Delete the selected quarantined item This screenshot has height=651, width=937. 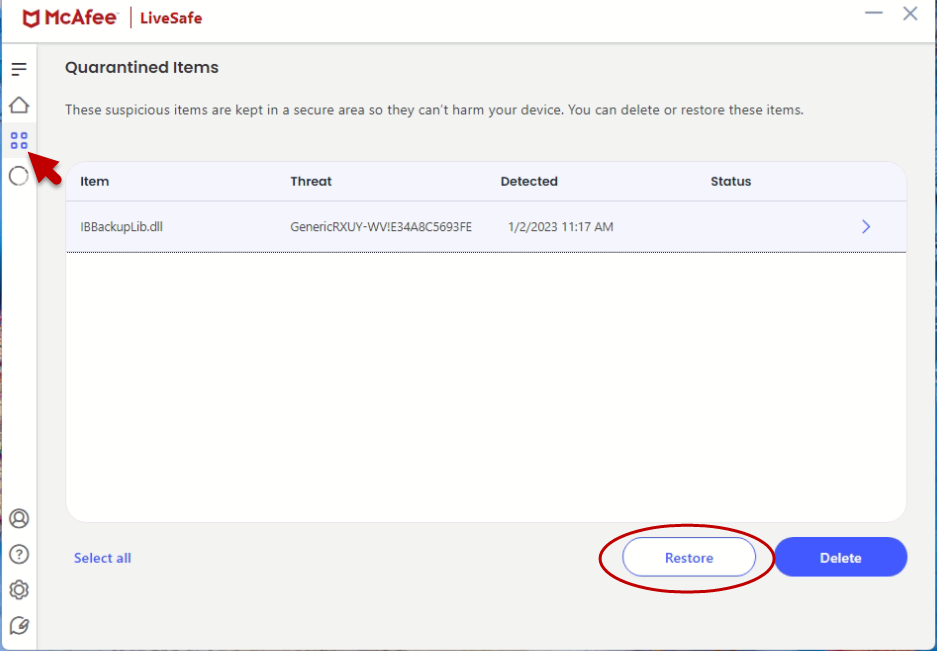tap(841, 557)
